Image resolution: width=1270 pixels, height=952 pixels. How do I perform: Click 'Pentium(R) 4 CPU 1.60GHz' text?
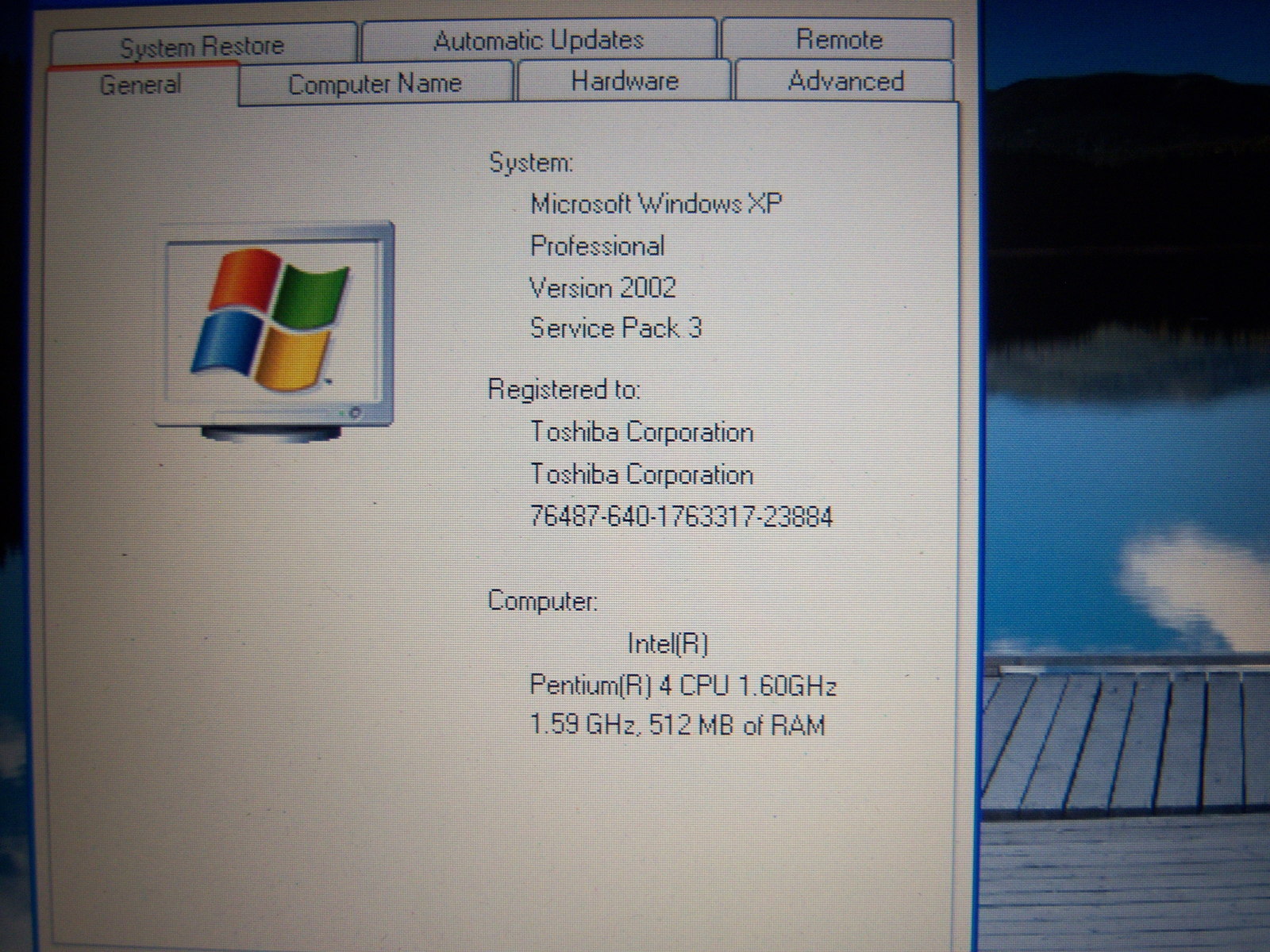pyautogui.click(x=683, y=685)
